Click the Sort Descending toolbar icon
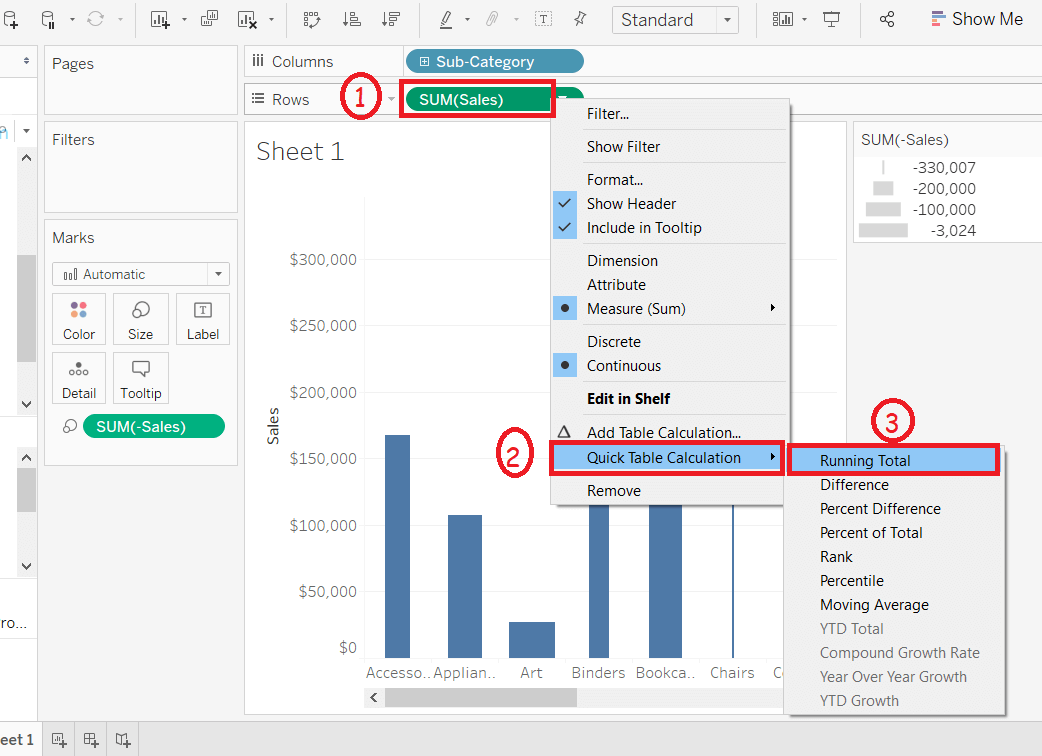This screenshot has height=756, width=1042. (391, 19)
